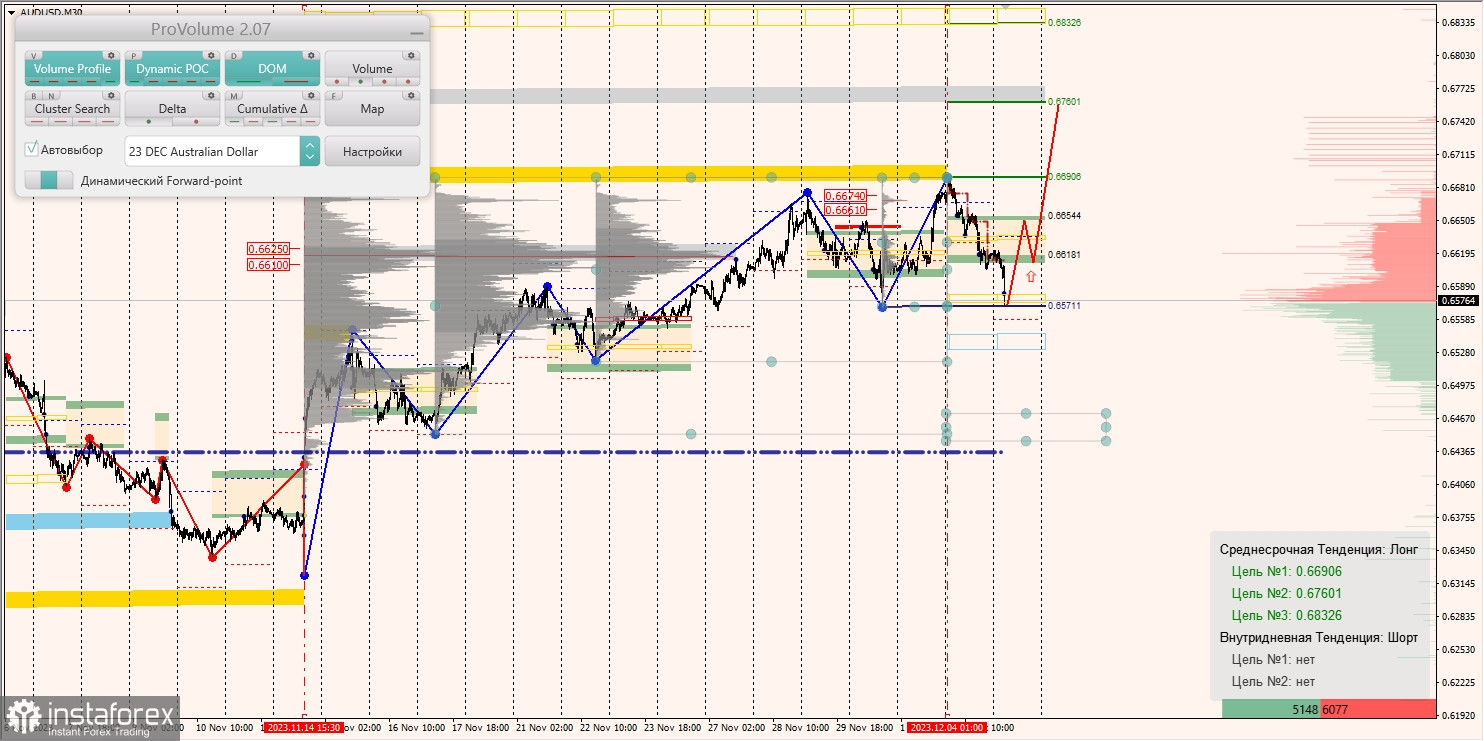
Task: Toggle green dot mode under Delta
Action: point(149,122)
